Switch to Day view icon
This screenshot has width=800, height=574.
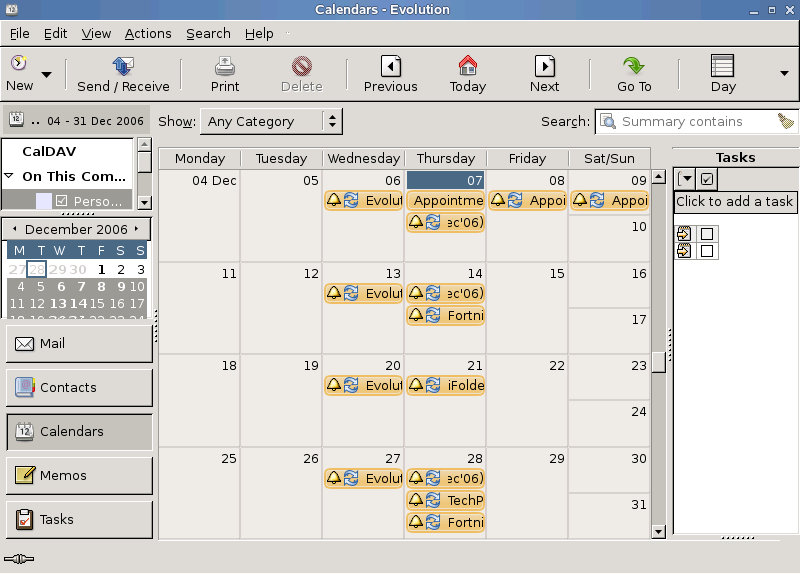(723, 67)
